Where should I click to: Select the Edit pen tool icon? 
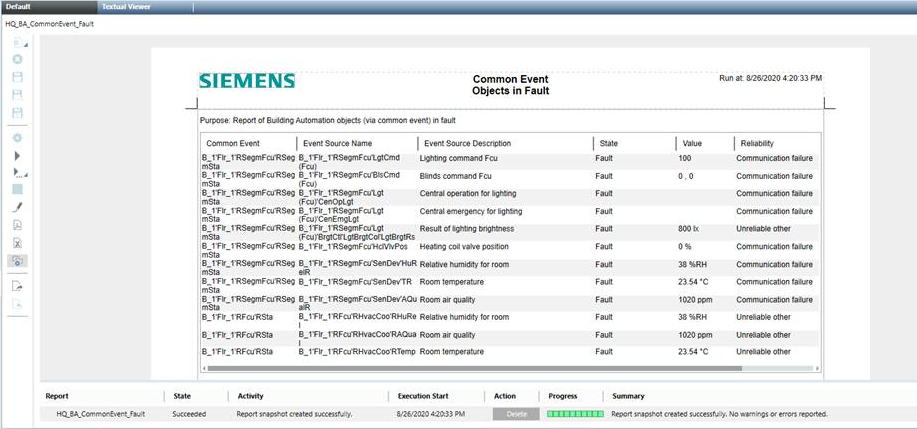pyautogui.click(x=17, y=207)
